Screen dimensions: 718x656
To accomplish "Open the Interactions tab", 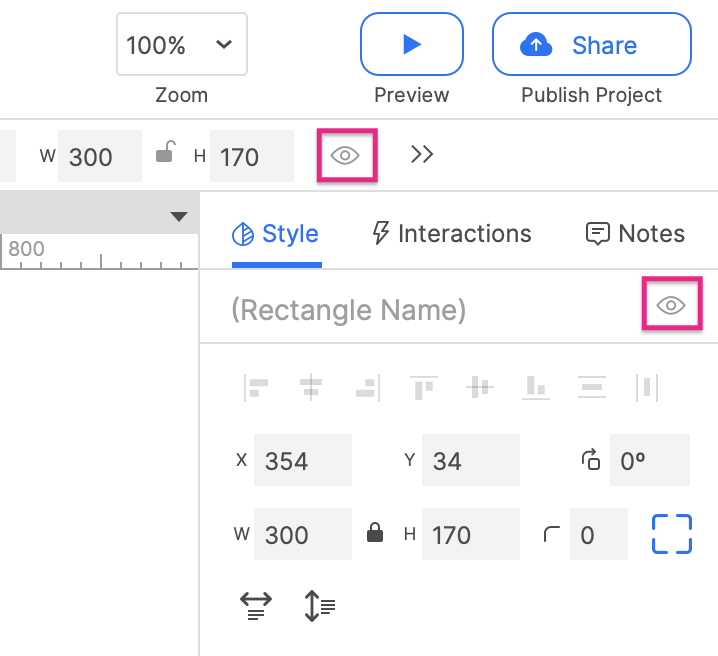I will 451,234.
